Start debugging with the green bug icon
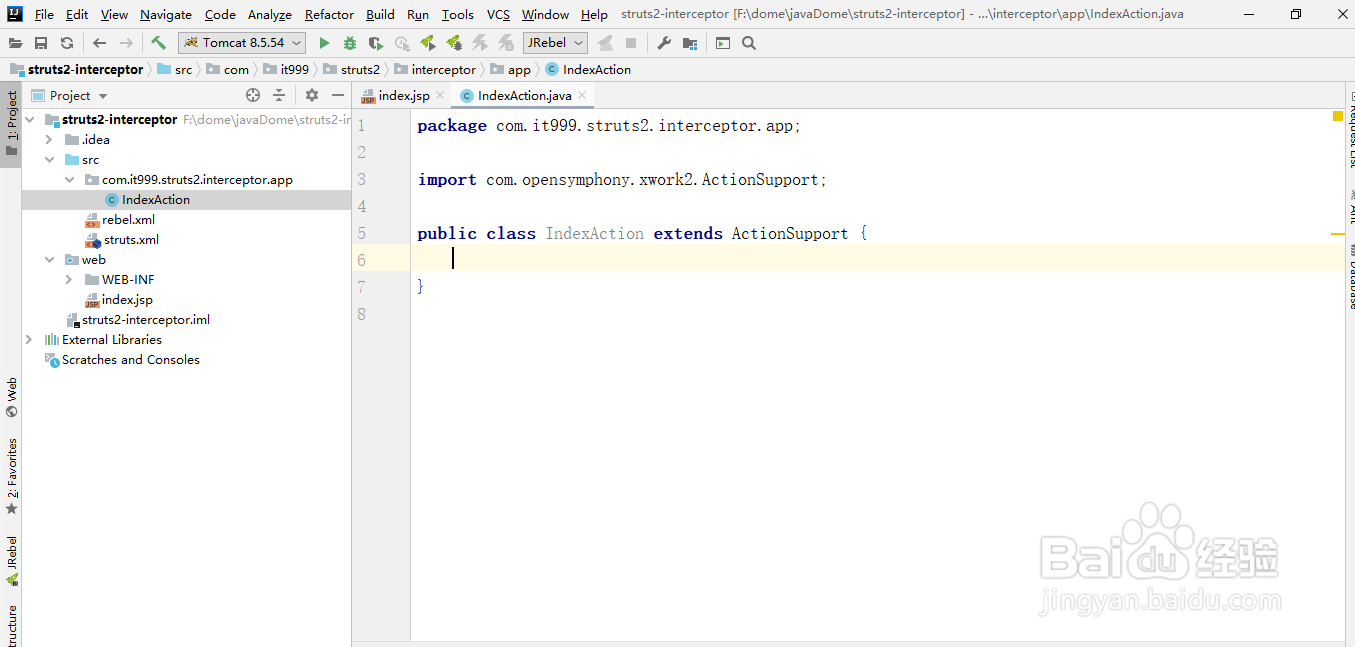Image resolution: width=1355 pixels, height=647 pixels. 350,43
